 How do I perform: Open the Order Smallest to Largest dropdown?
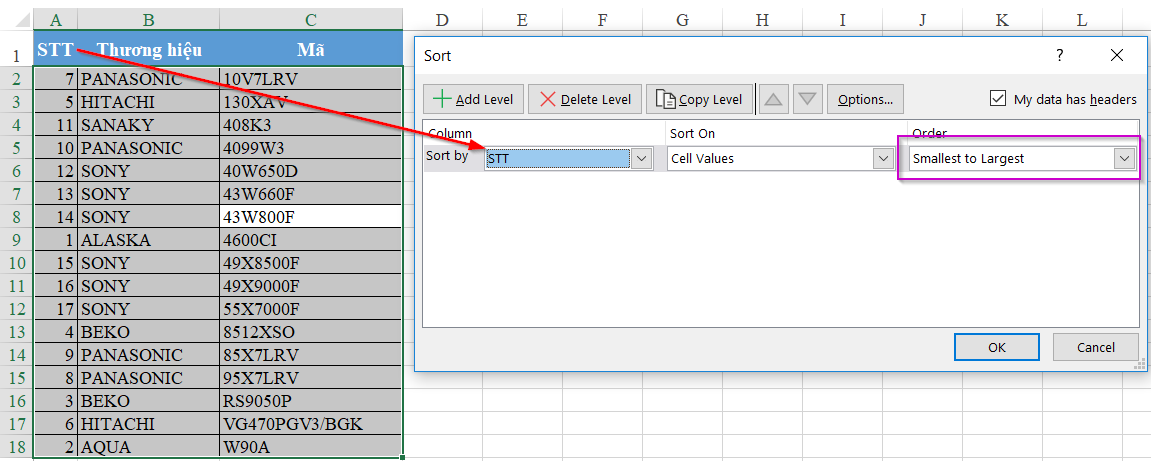pyautogui.click(x=1125, y=158)
